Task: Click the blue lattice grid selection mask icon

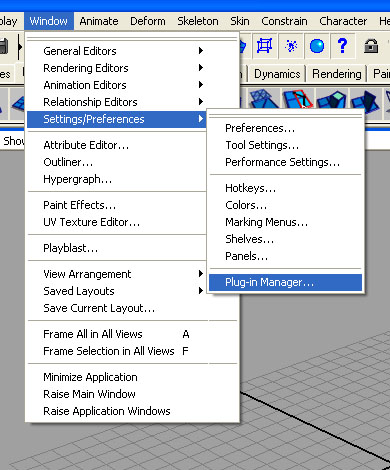Action: [x=264, y=46]
